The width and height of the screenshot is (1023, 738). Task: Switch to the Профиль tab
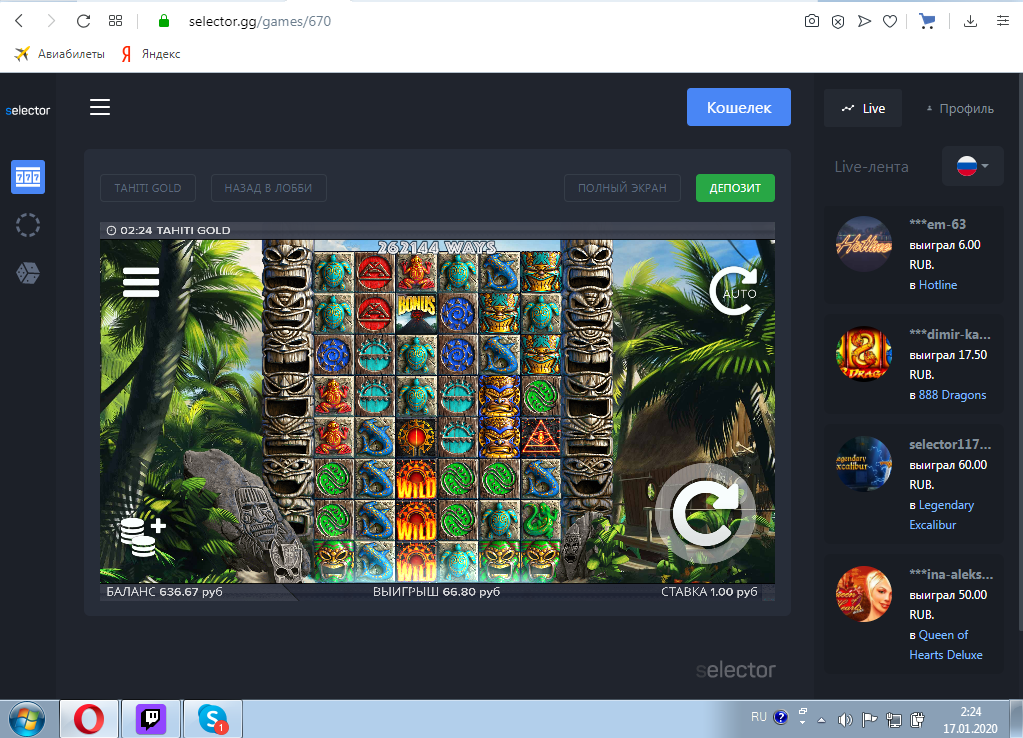[959, 108]
